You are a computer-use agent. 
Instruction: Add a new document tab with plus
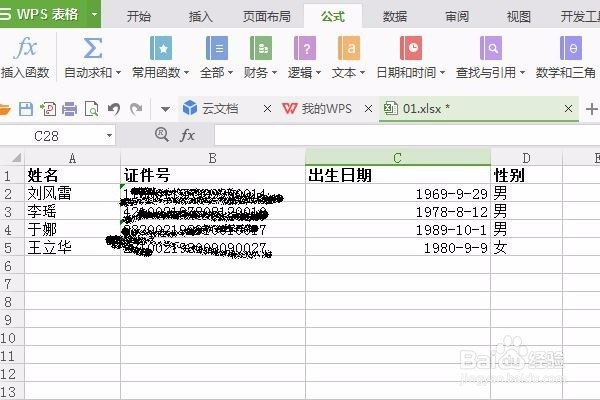pos(592,109)
